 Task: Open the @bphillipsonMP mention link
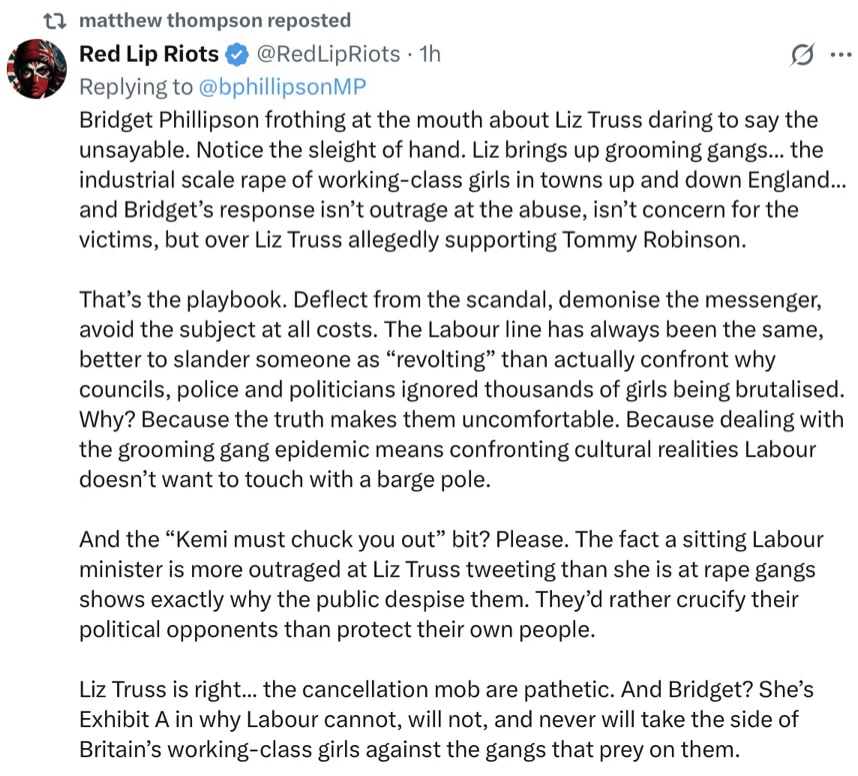282,87
